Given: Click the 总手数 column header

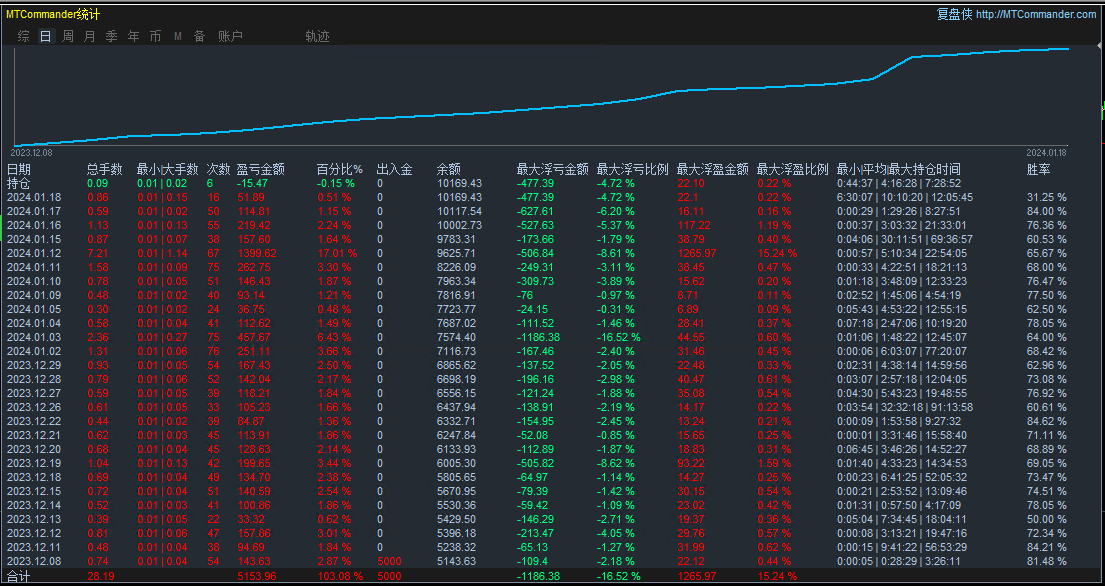Looking at the screenshot, I should (x=104, y=169).
